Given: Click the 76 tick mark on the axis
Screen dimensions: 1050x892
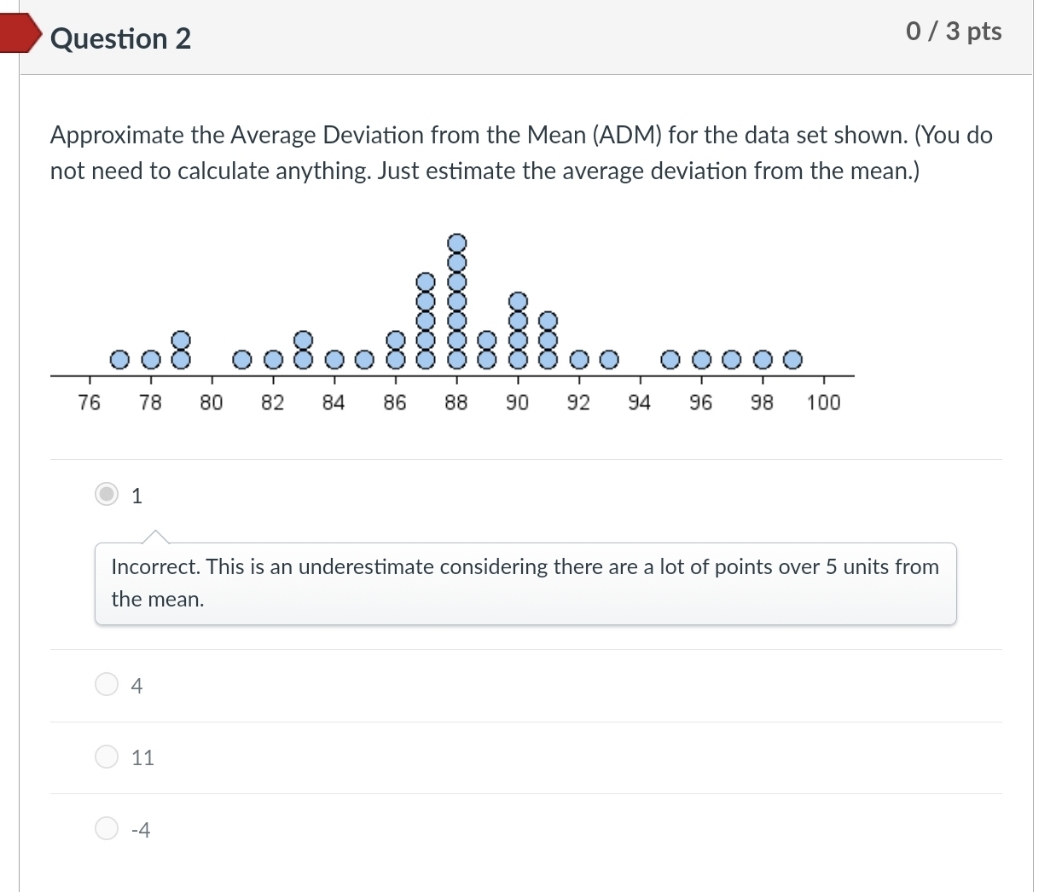Looking at the screenshot, I should [89, 381].
